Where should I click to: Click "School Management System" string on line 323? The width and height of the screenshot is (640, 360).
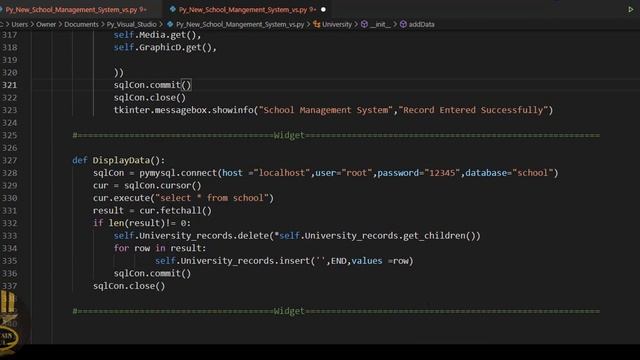click(x=326, y=110)
